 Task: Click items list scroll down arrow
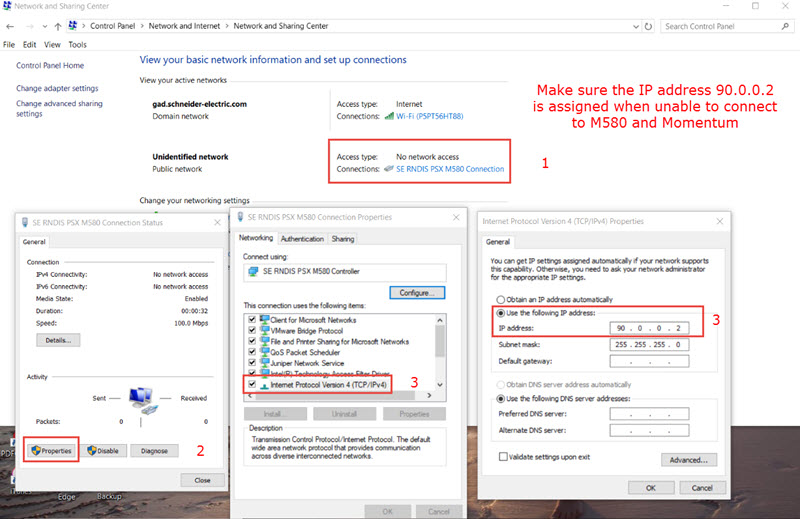[x=440, y=385]
